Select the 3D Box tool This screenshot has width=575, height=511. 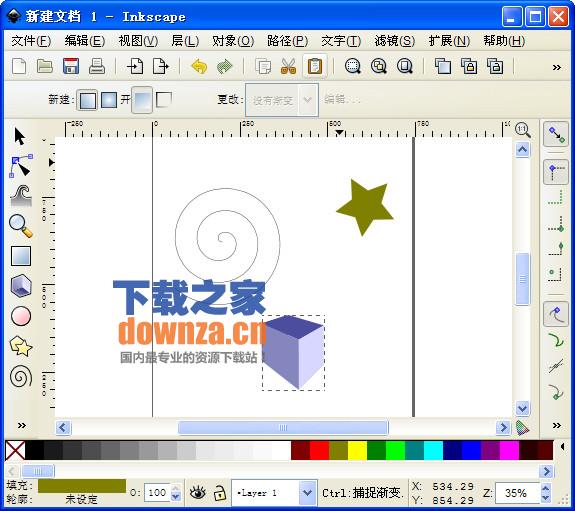21,285
